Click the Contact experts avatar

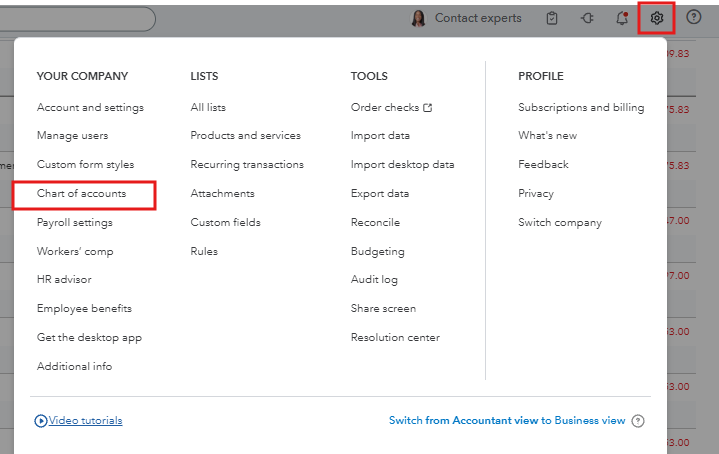418,18
